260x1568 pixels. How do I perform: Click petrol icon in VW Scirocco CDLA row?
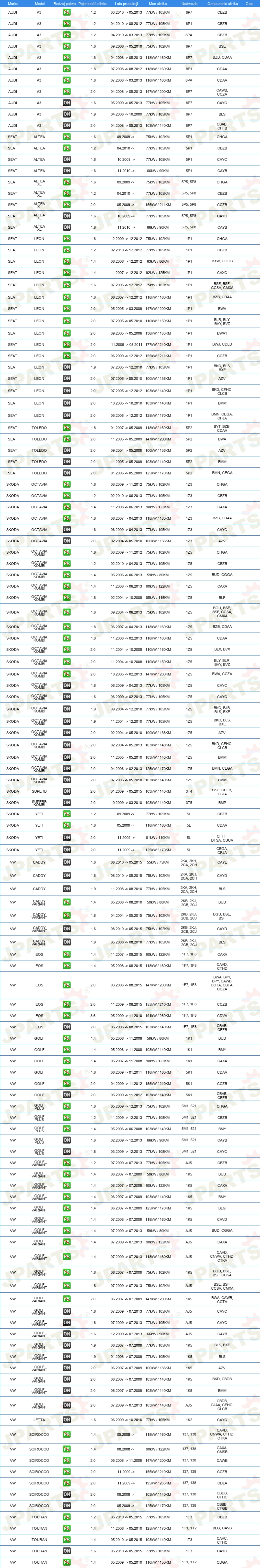pyautogui.click(x=67, y=1483)
